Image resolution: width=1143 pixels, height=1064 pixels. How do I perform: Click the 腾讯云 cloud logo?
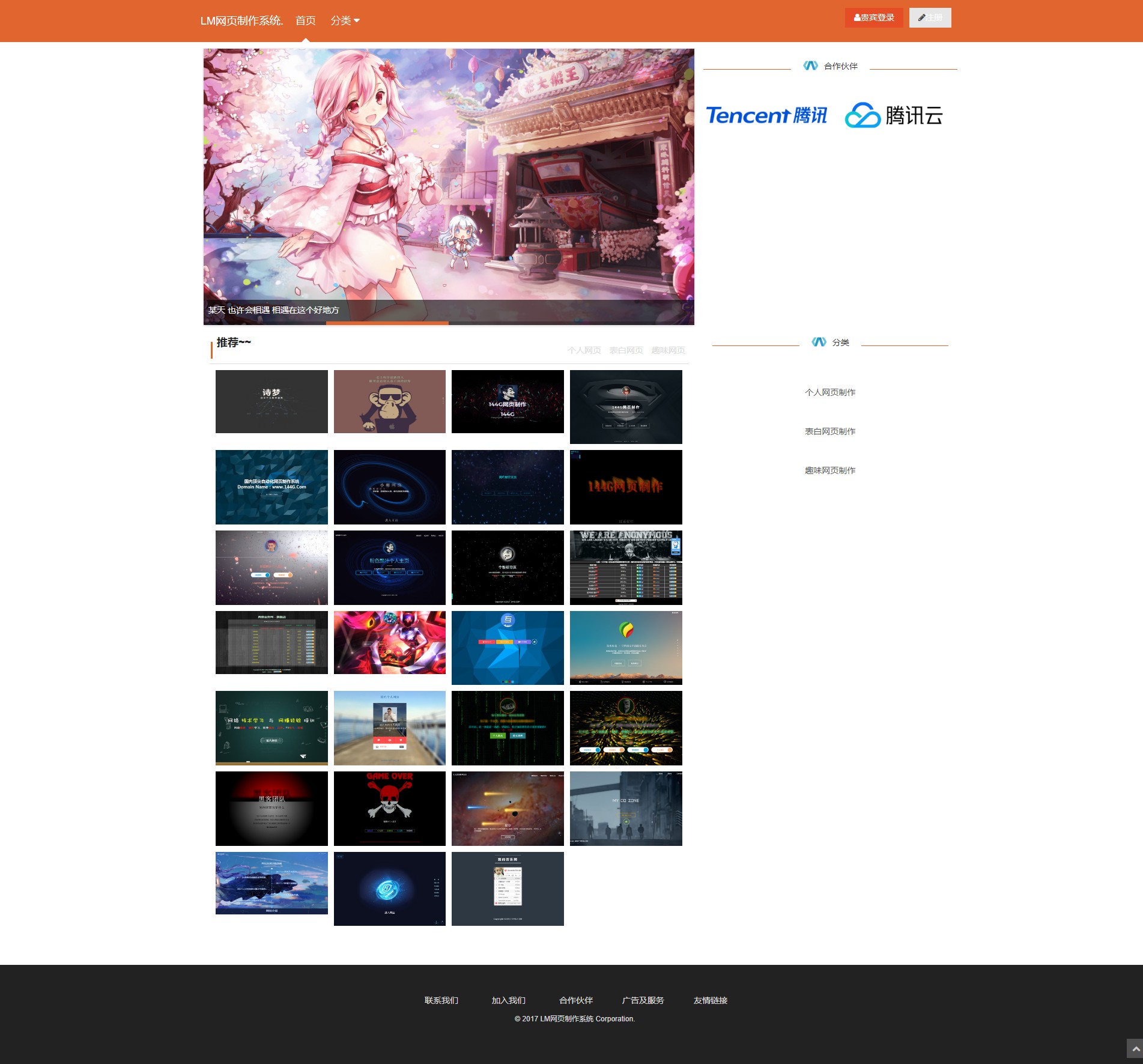click(894, 115)
